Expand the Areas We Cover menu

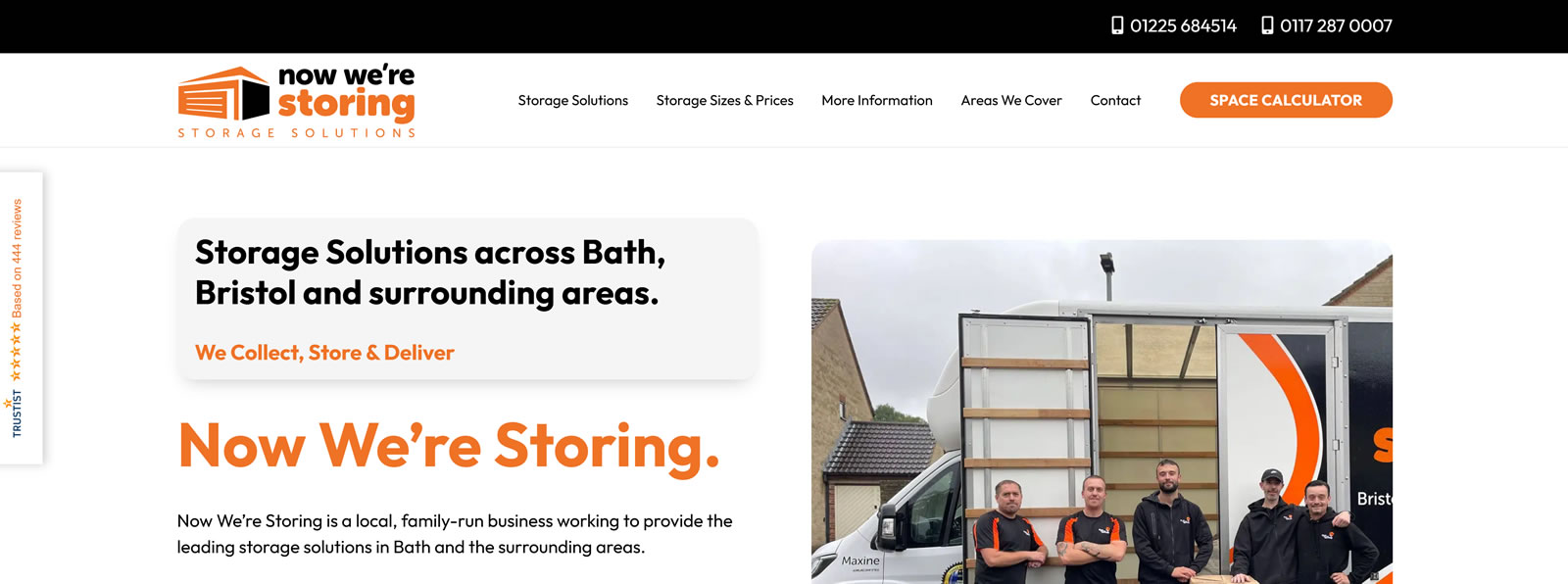tap(1011, 100)
